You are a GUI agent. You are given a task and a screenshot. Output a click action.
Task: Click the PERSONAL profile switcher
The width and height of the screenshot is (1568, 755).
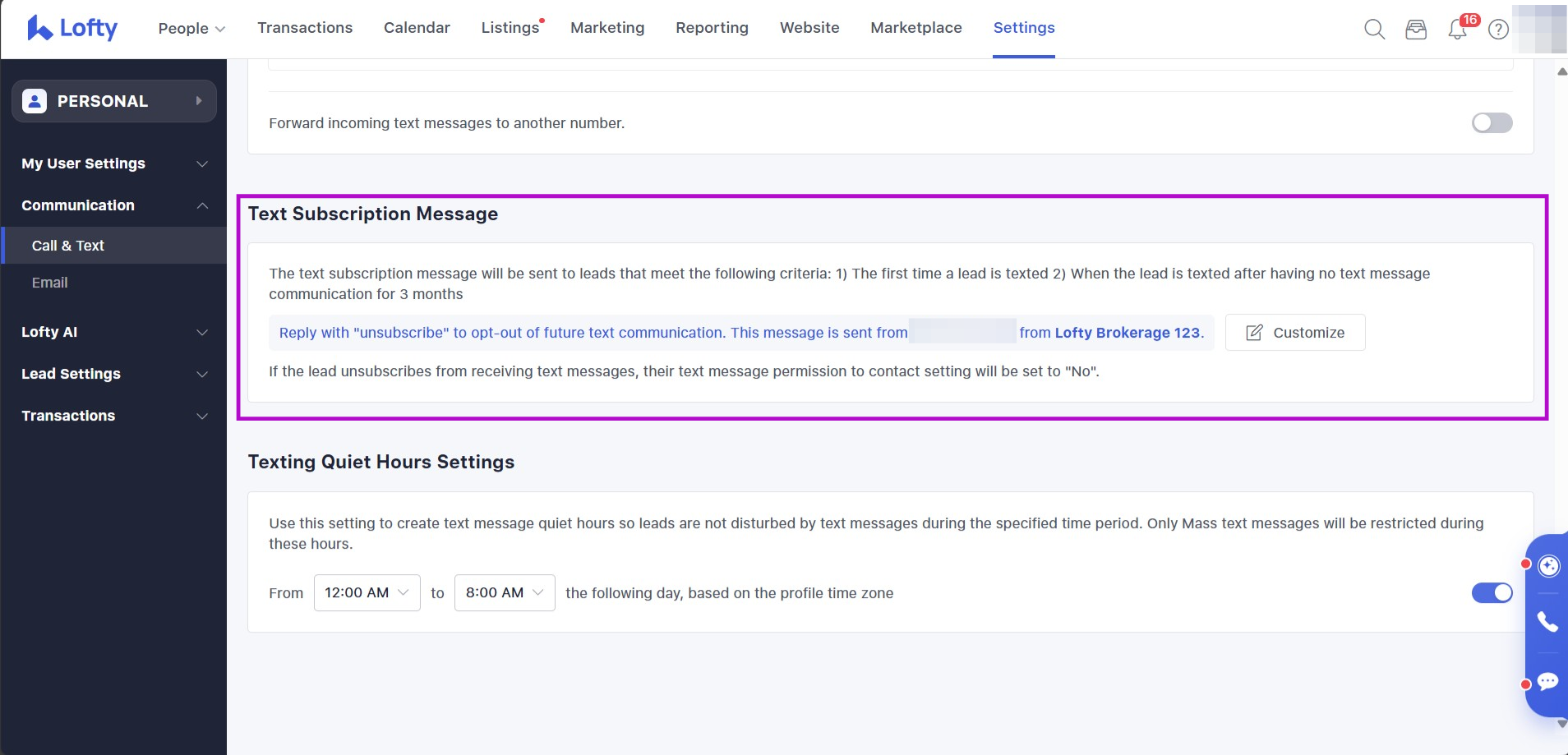(x=114, y=101)
